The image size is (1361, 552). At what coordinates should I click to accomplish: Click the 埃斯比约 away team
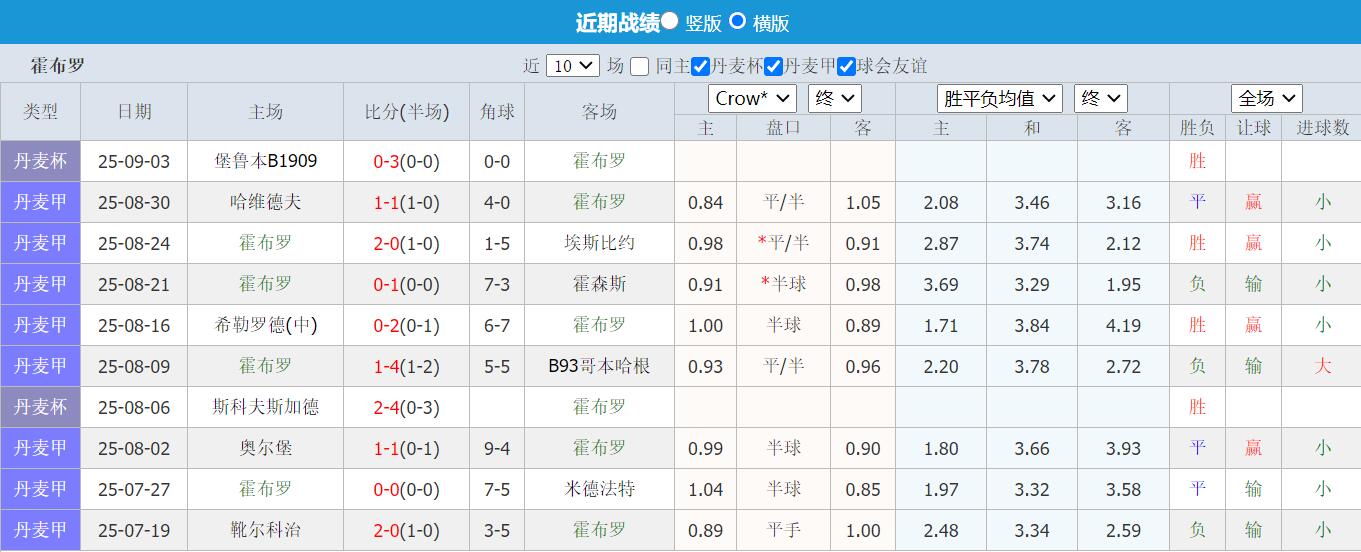pyautogui.click(x=599, y=243)
